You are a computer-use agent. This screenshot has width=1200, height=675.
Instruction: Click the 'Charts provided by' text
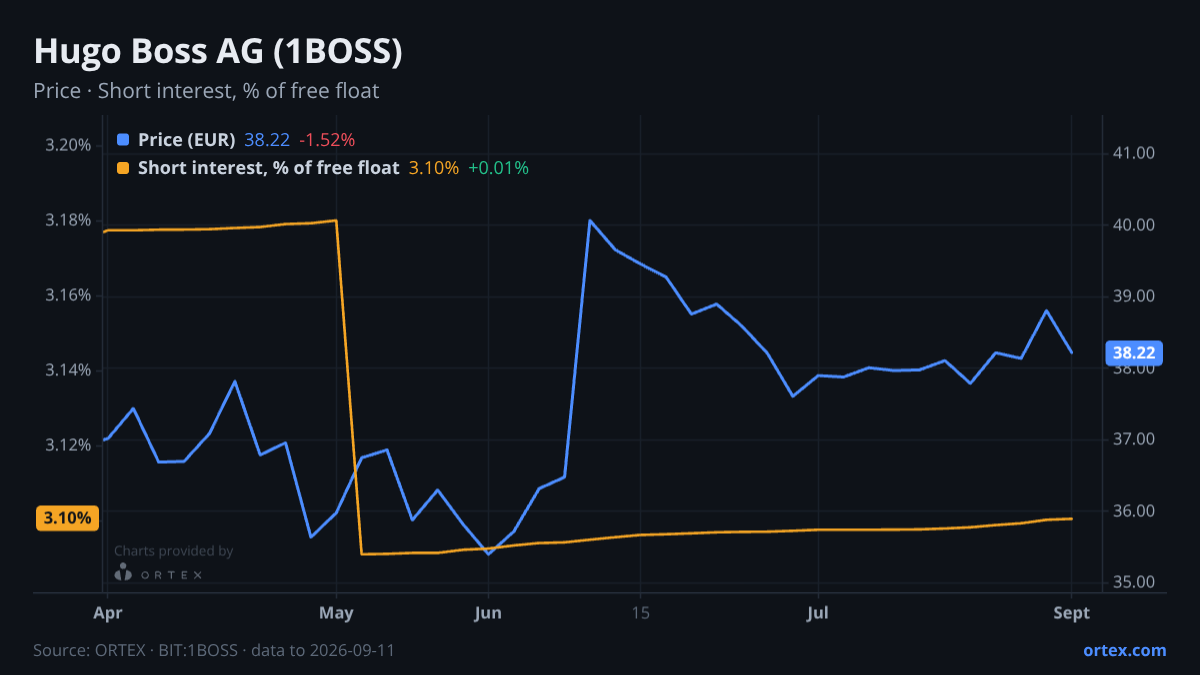pyautogui.click(x=173, y=551)
